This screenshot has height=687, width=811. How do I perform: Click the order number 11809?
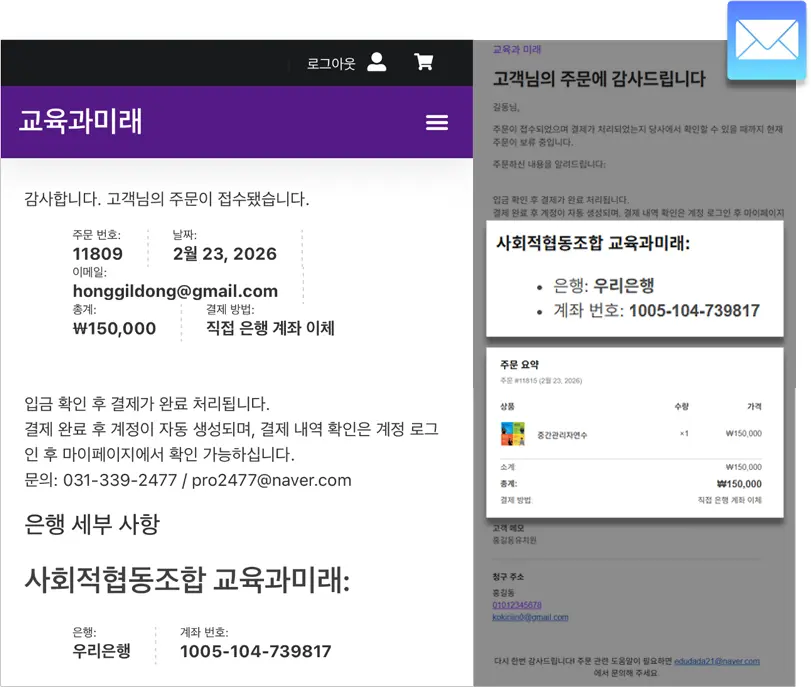point(98,254)
